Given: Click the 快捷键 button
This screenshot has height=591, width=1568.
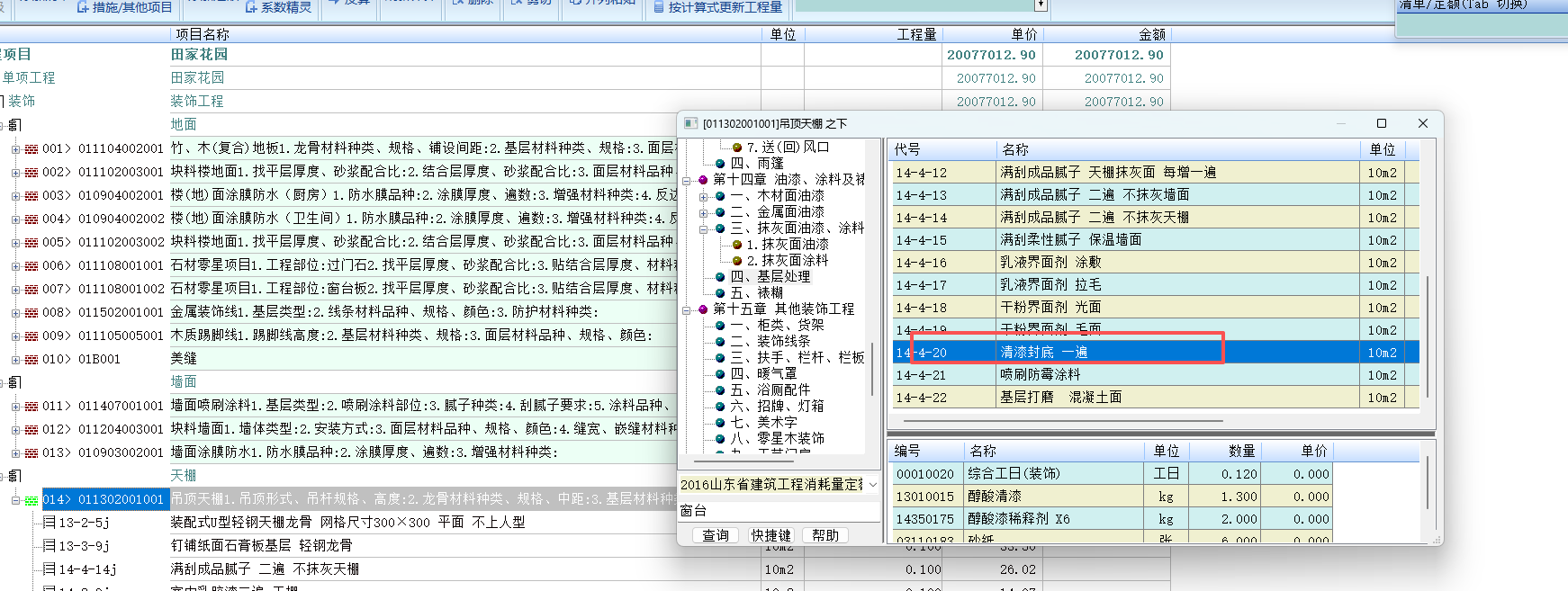Looking at the screenshot, I should tap(770, 535).
